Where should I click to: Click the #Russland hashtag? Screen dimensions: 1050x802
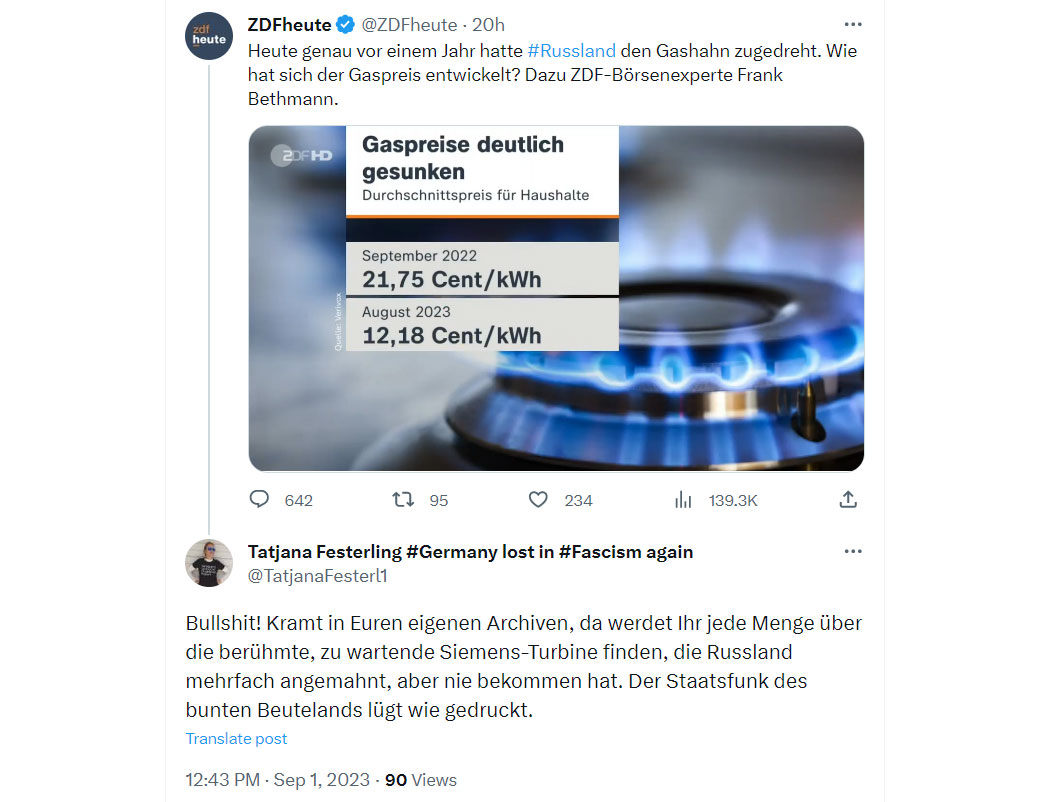click(571, 51)
